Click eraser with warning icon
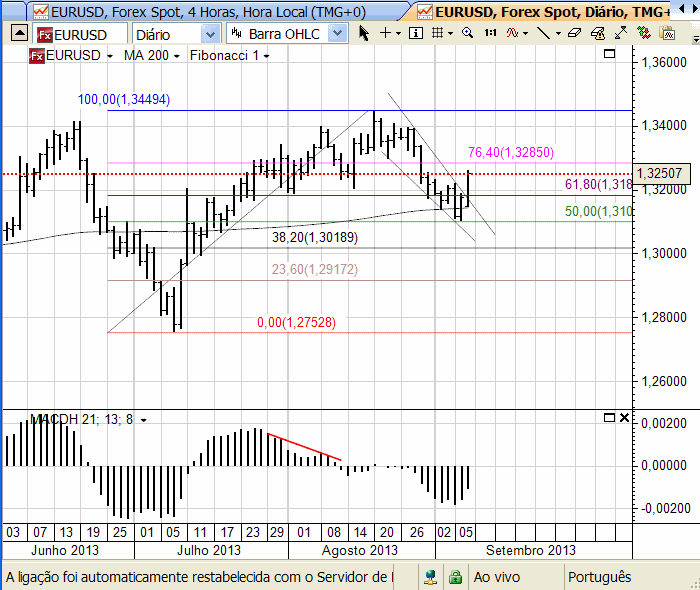This screenshot has height=590, width=700. [x=598, y=33]
